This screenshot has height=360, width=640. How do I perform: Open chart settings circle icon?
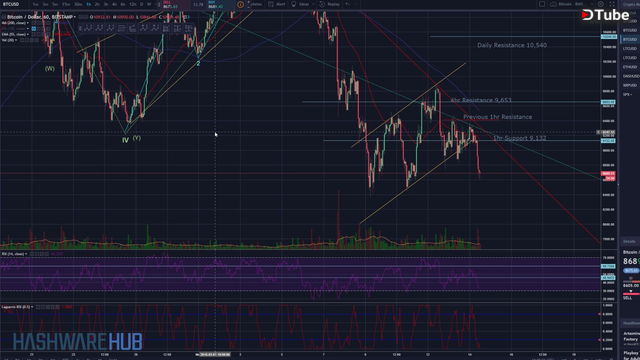click(x=601, y=4)
